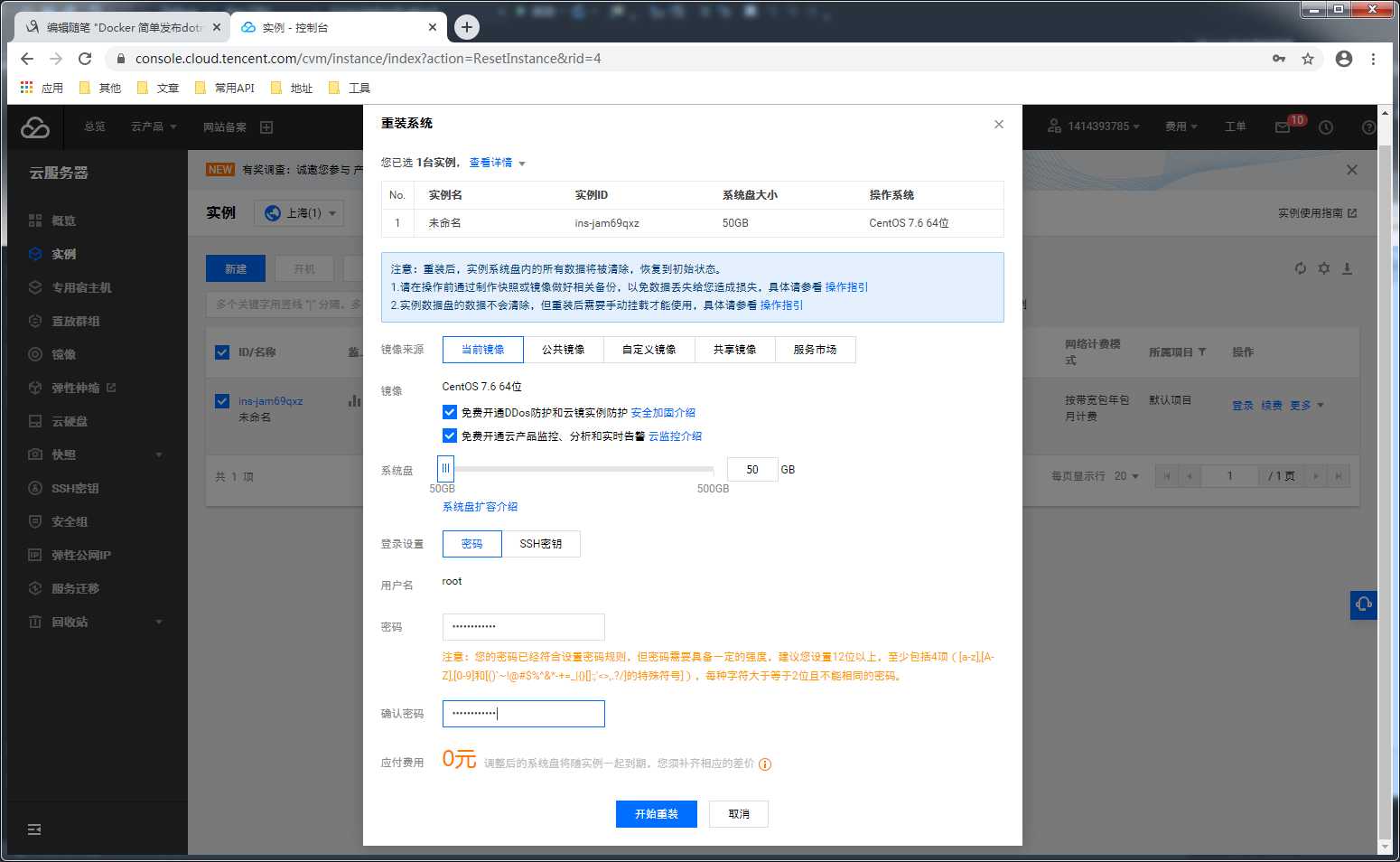
Task: Uncheck the ins-jam69qxz instance row
Action: [222, 402]
